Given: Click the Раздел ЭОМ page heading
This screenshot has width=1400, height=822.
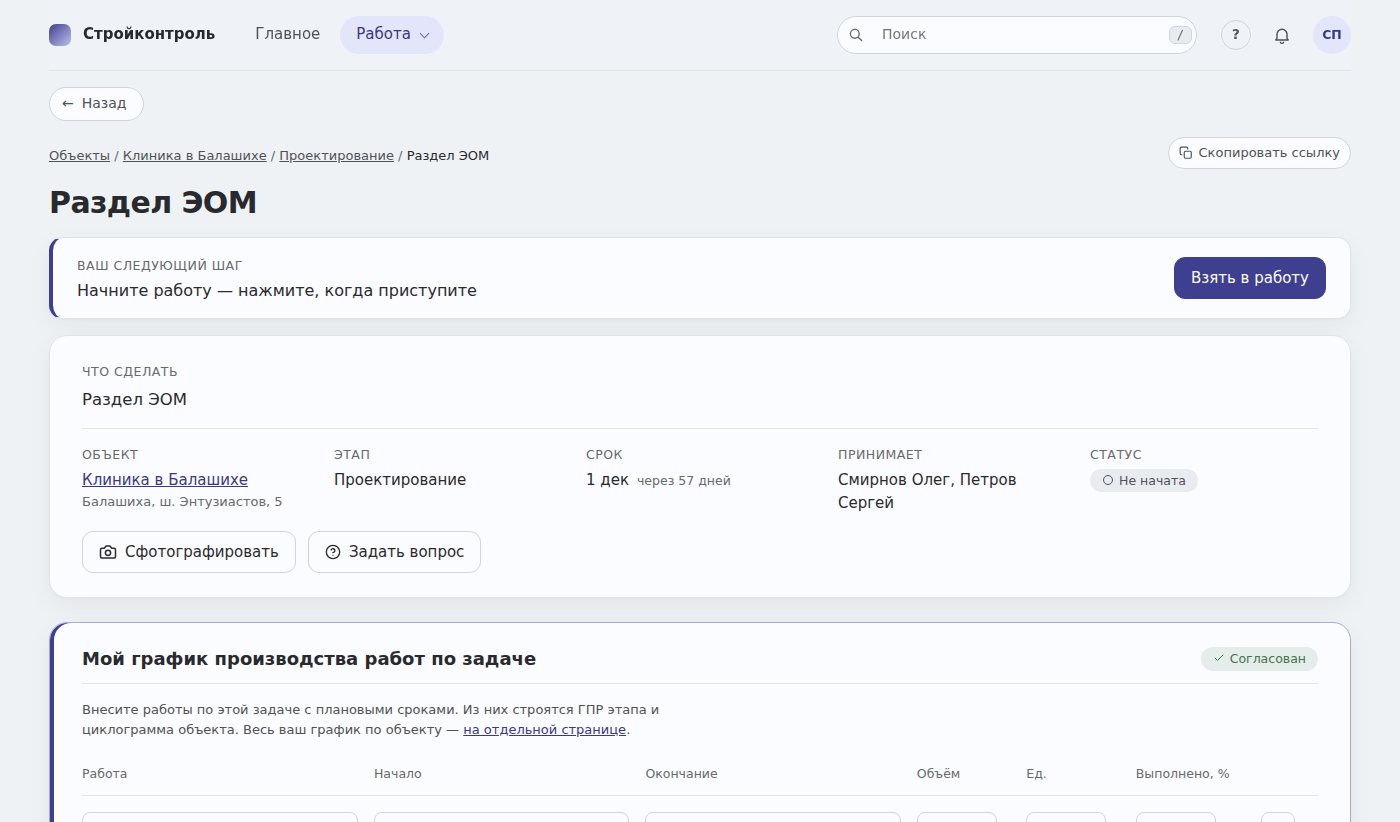Looking at the screenshot, I should [153, 202].
